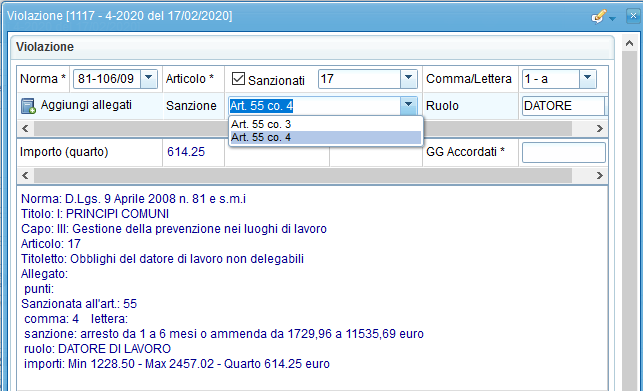Select Art. 55 co. 3 from the list
Screen dimensions: 643x391
(326, 124)
